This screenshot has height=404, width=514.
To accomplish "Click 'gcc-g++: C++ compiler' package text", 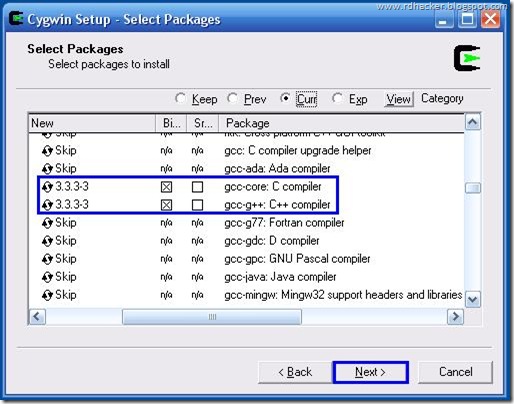I will point(277,205).
